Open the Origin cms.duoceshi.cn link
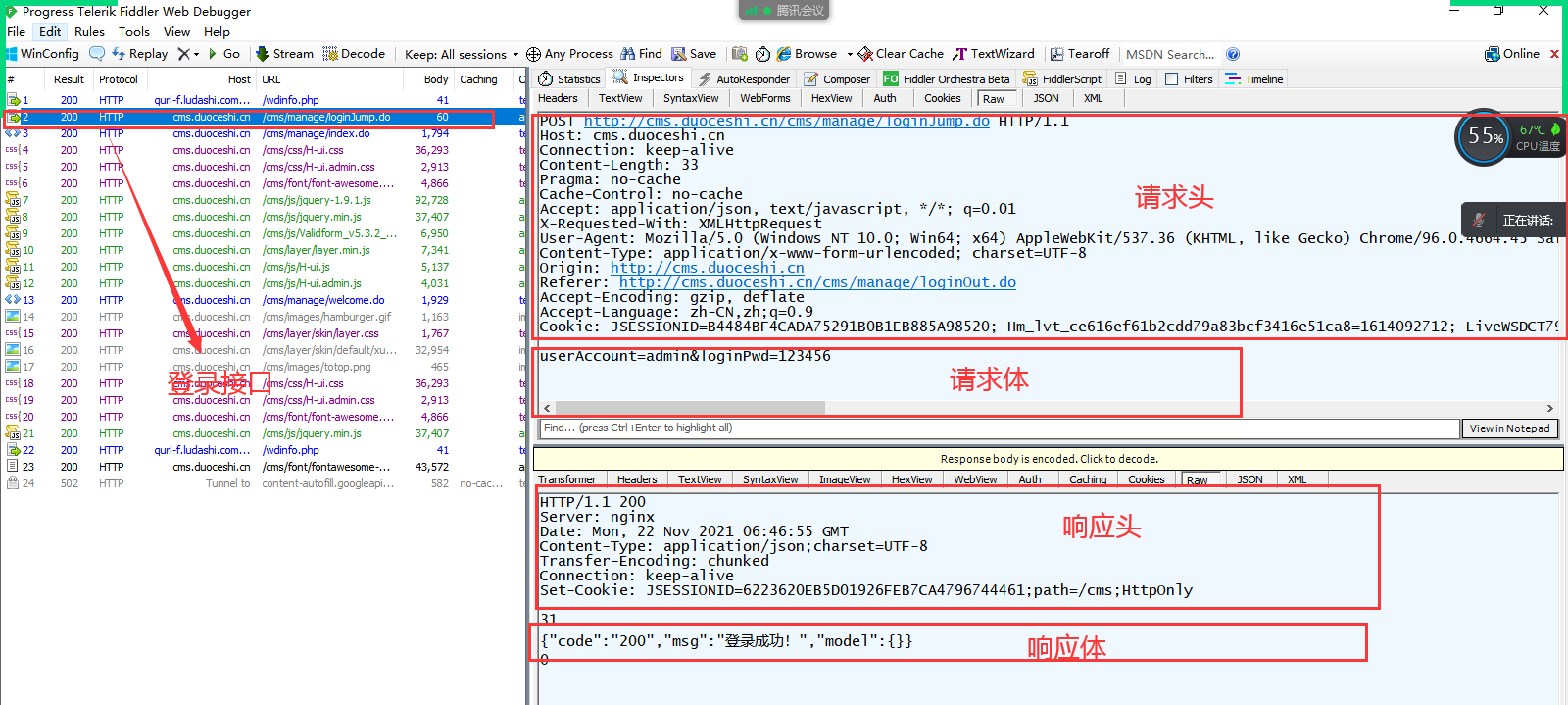This screenshot has height=705, width=1568. (707, 268)
